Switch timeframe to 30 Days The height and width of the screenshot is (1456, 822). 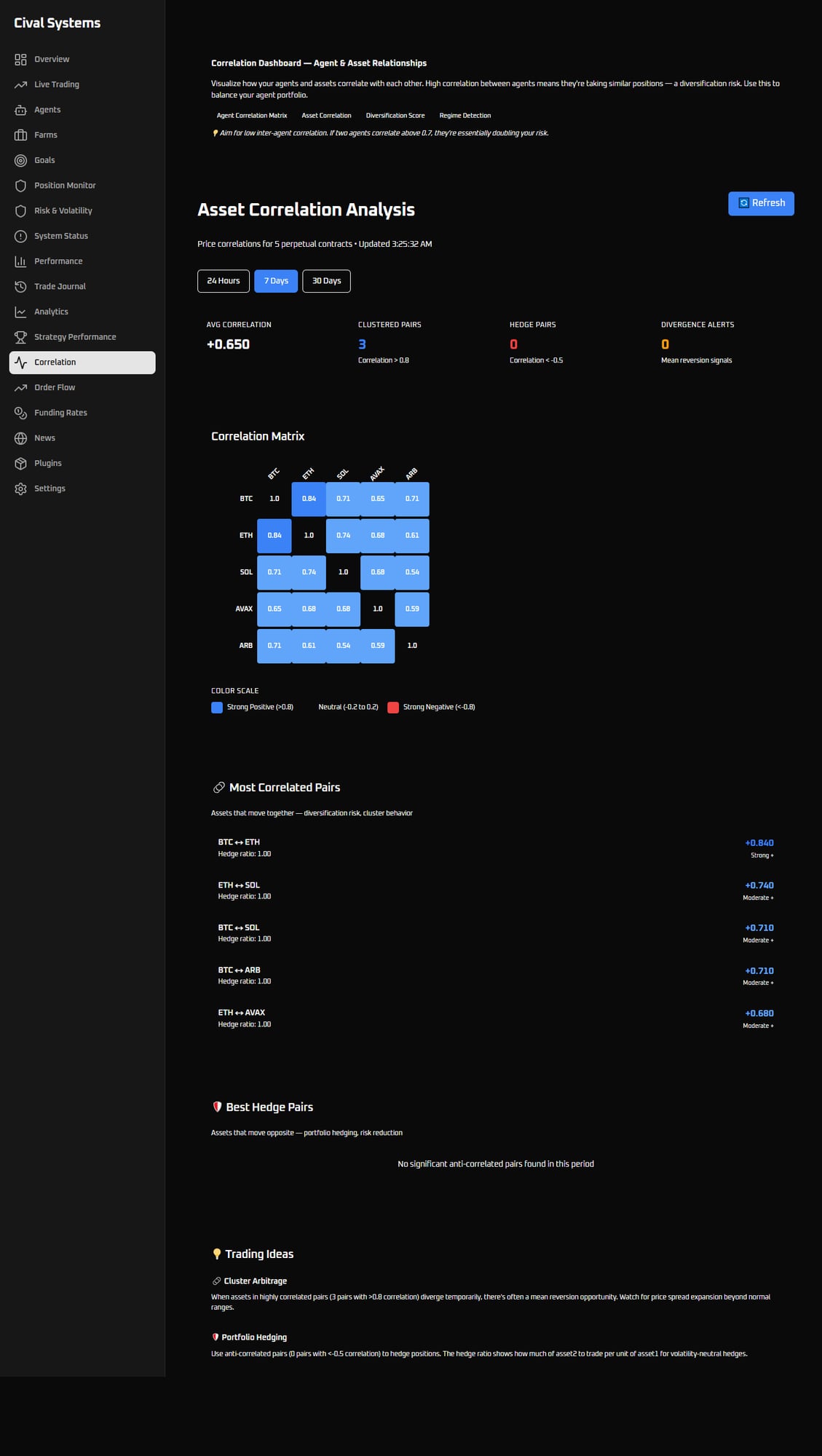point(326,281)
